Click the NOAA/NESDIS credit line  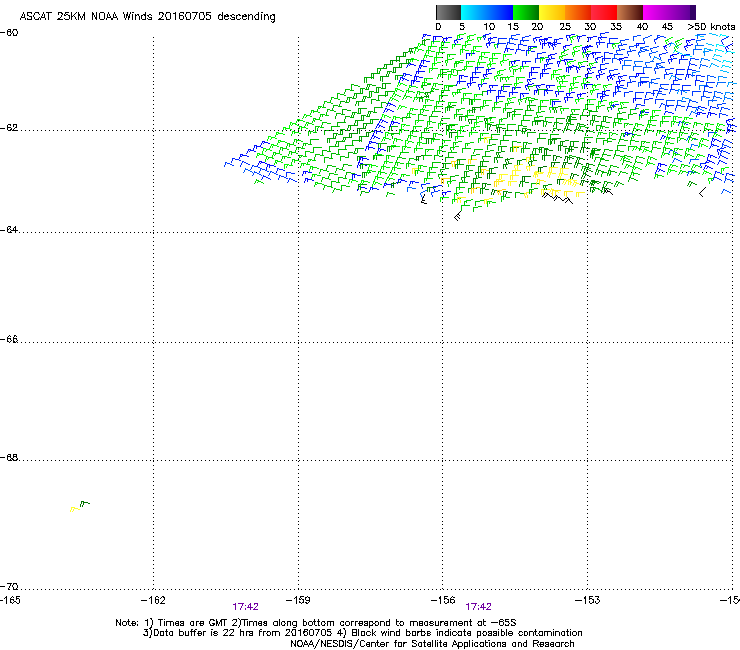[x=432, y=644]
